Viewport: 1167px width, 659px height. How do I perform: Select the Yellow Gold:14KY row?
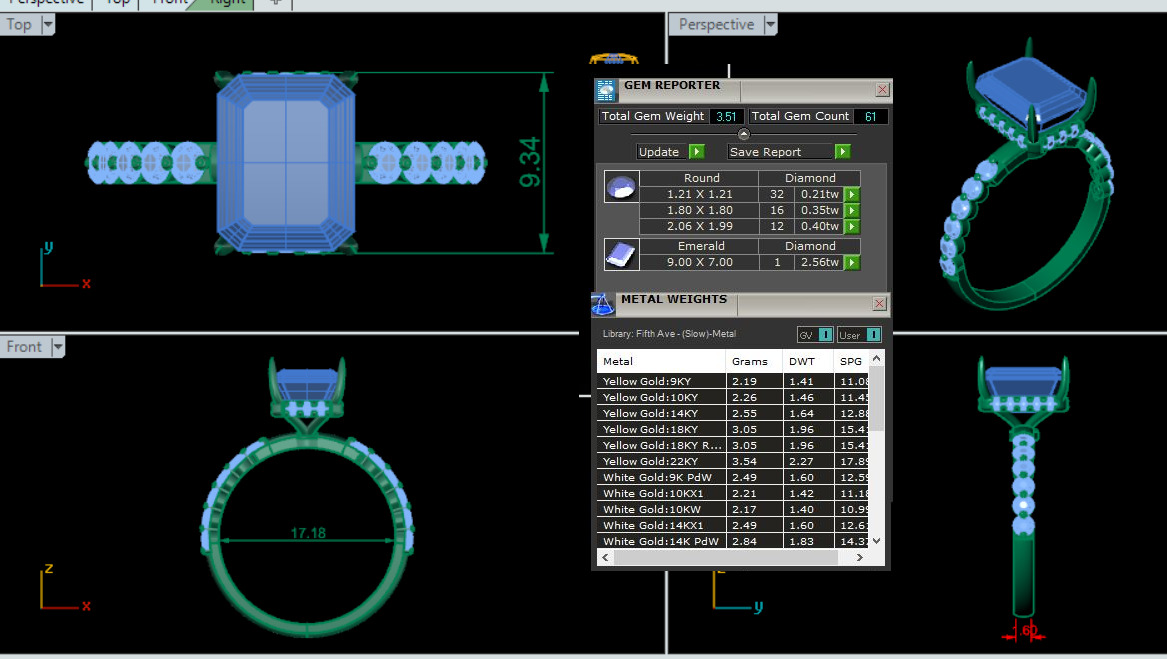pyautogui.click(x=733, y=413)
